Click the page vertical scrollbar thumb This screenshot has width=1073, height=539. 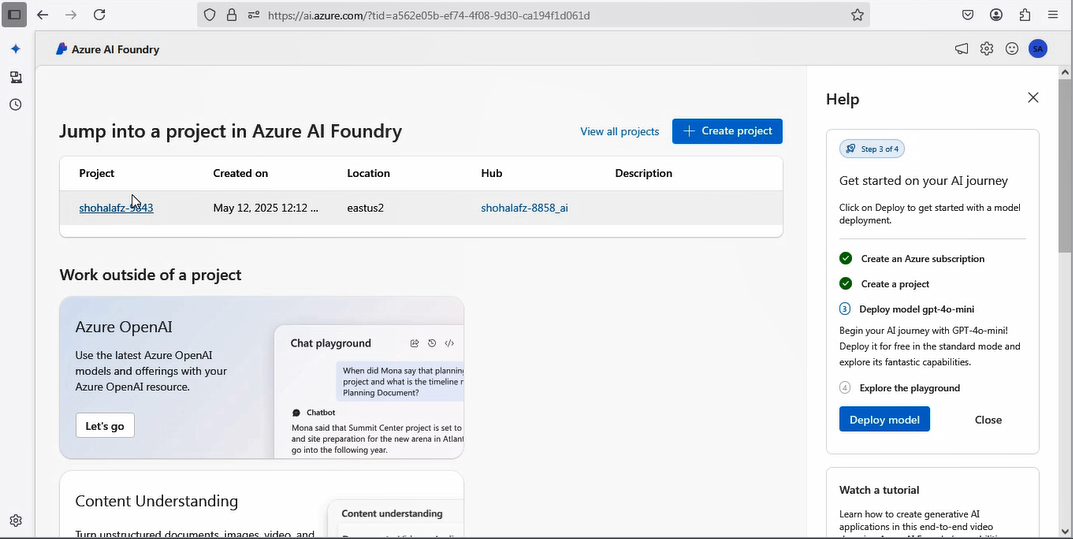pos(1065,165)
